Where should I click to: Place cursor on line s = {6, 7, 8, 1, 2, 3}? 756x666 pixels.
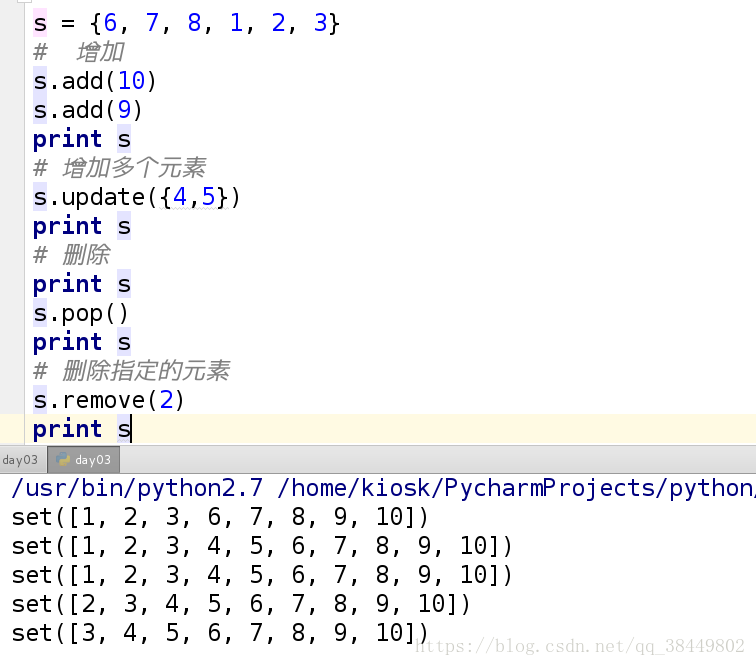[186, 23]
